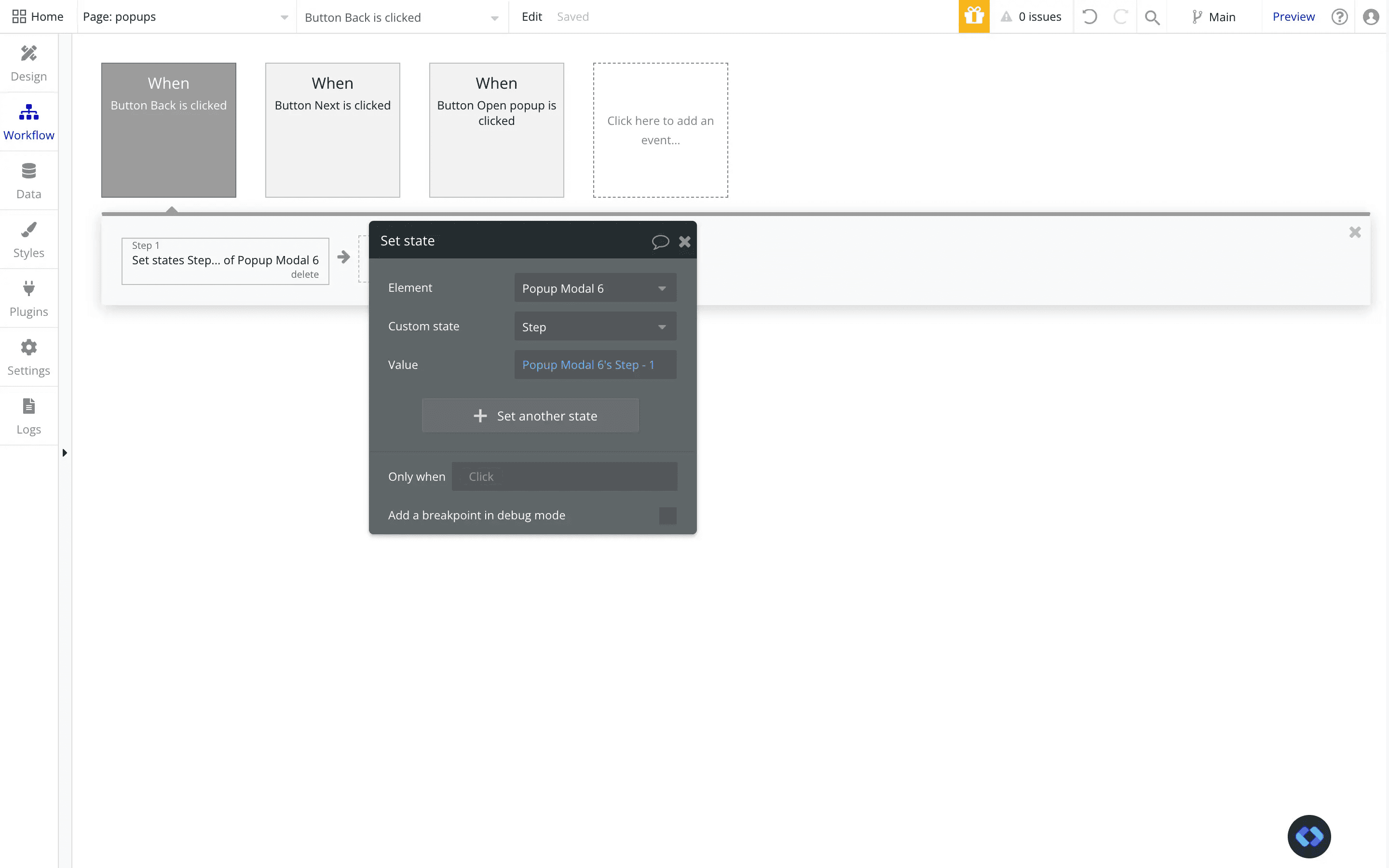Open the user account avatar icon

pyautogui.click(x=1371, y=17)
